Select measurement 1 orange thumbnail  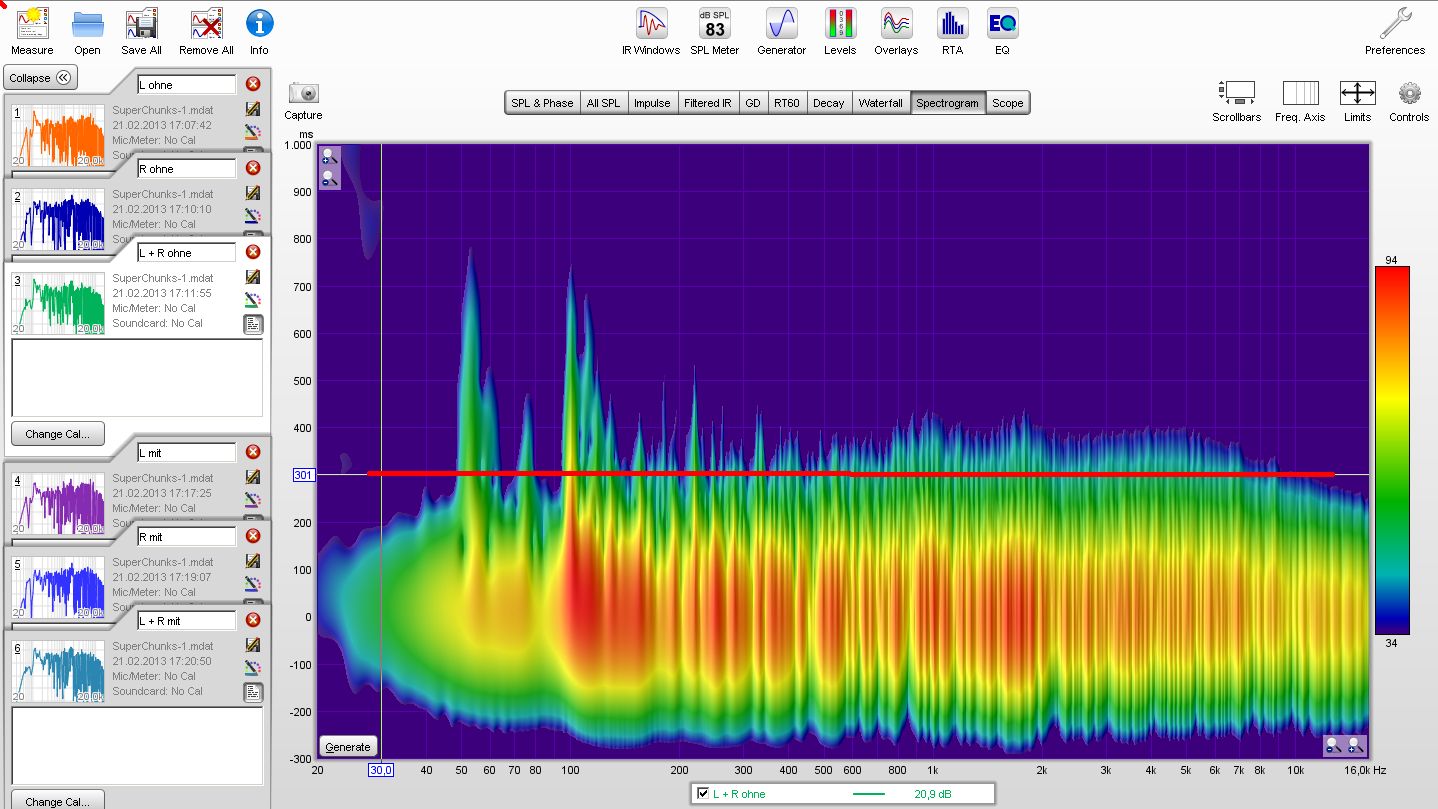(x=58, y=134)
